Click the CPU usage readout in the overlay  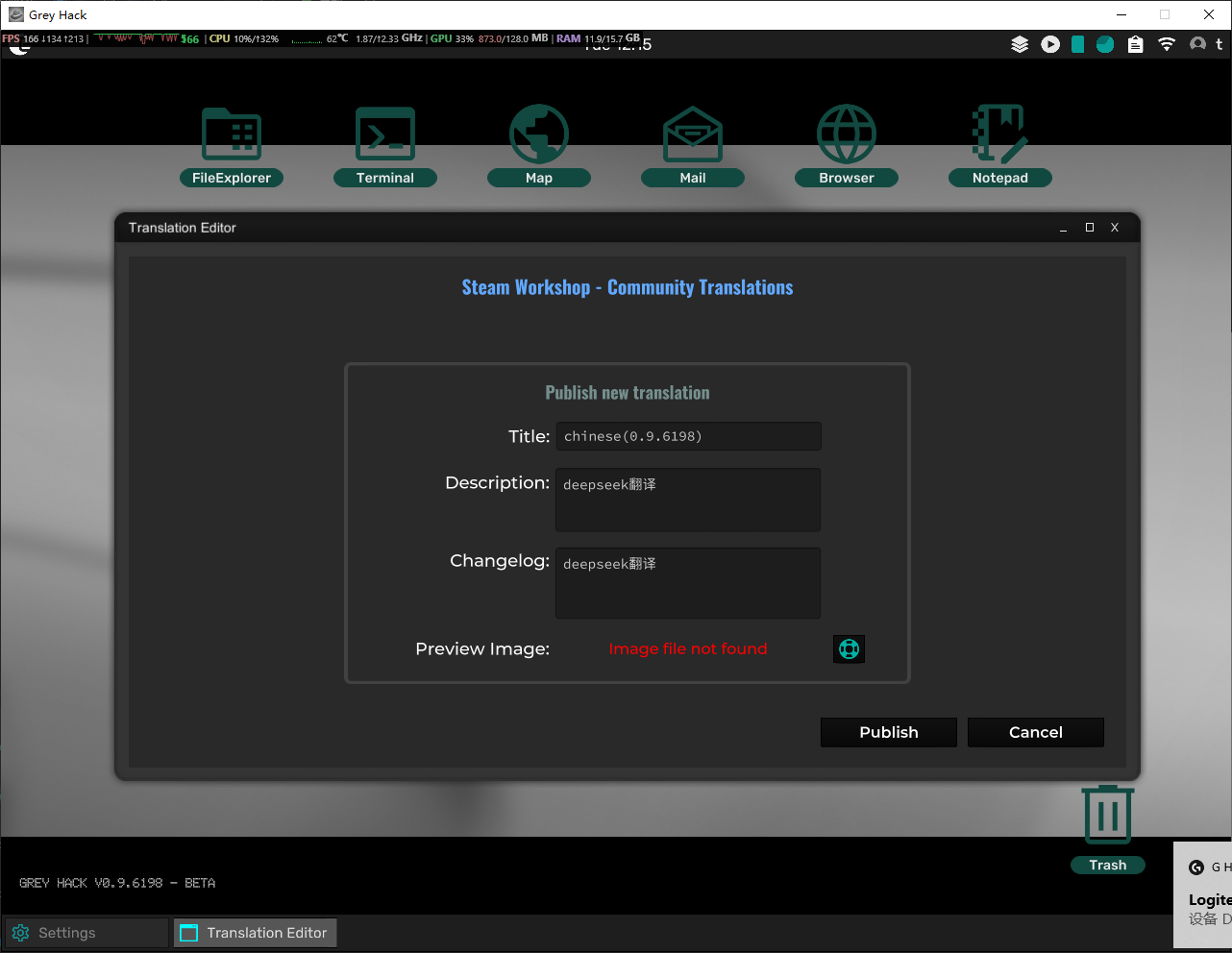click(244, 38)
